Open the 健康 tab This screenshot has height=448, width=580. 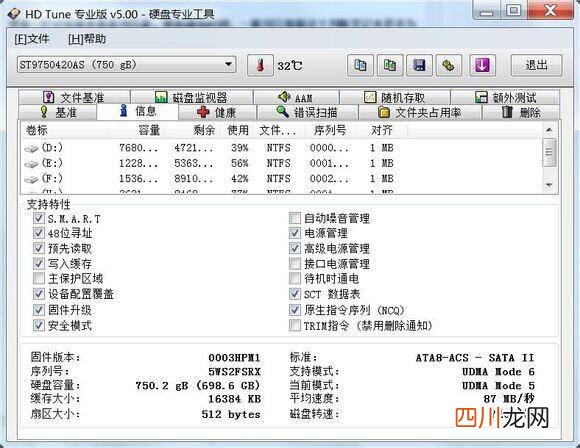(x=217, y=112)
